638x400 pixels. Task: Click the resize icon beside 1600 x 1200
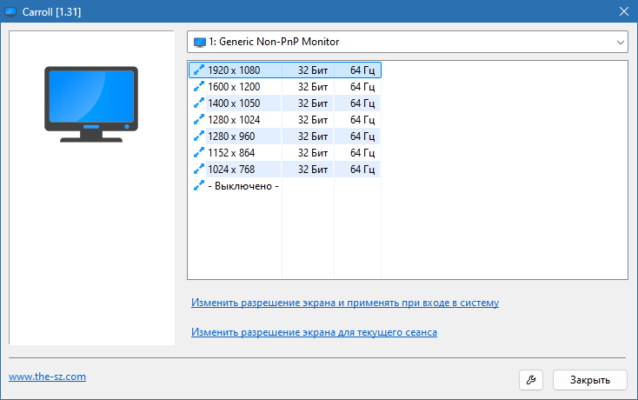pos(199,87)
